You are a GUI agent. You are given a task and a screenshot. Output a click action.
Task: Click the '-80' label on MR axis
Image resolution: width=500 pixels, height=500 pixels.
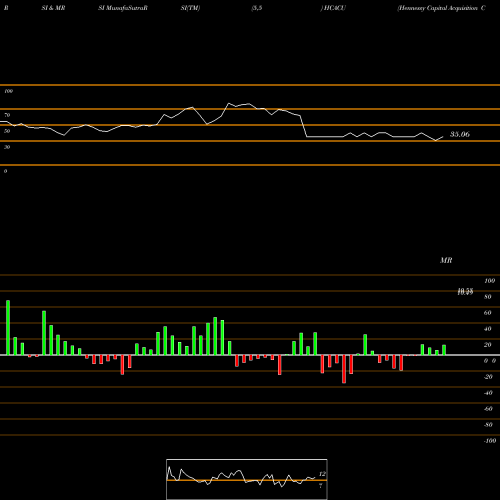488,425
